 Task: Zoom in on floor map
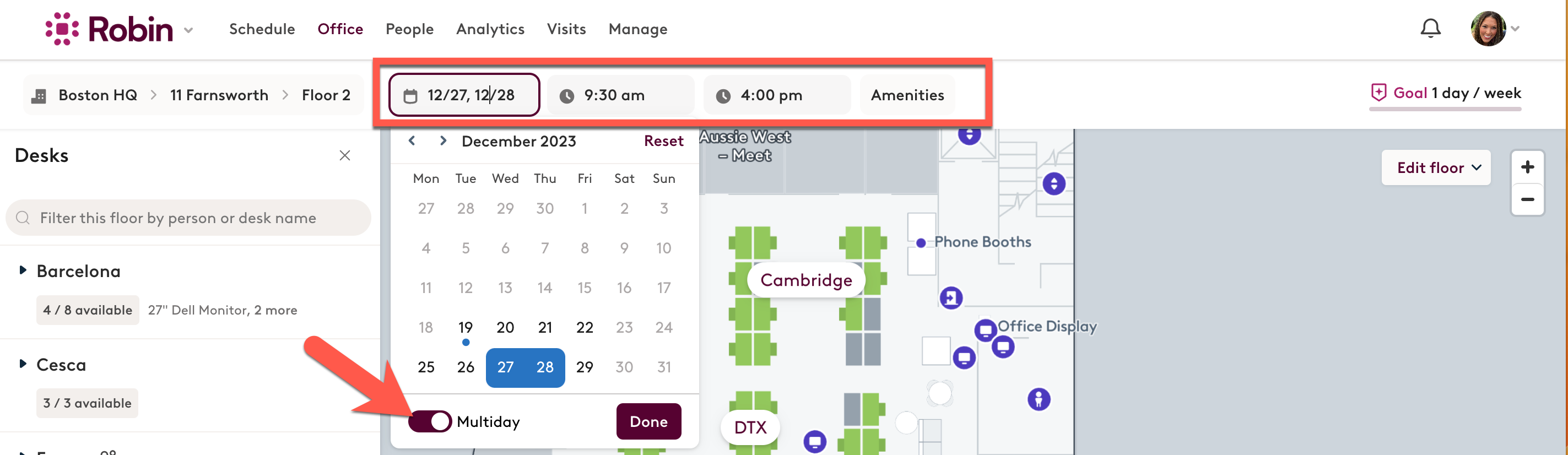[x=1527, y=167]
